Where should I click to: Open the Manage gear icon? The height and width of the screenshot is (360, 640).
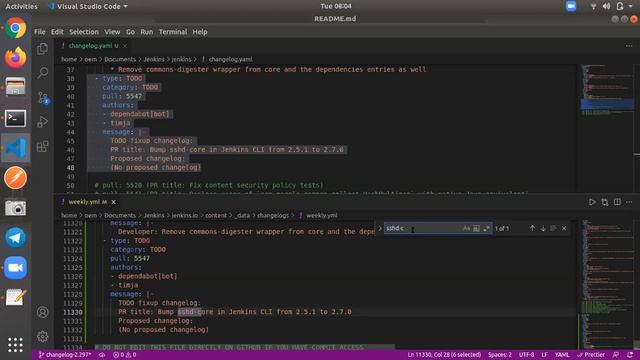point(42,337)
